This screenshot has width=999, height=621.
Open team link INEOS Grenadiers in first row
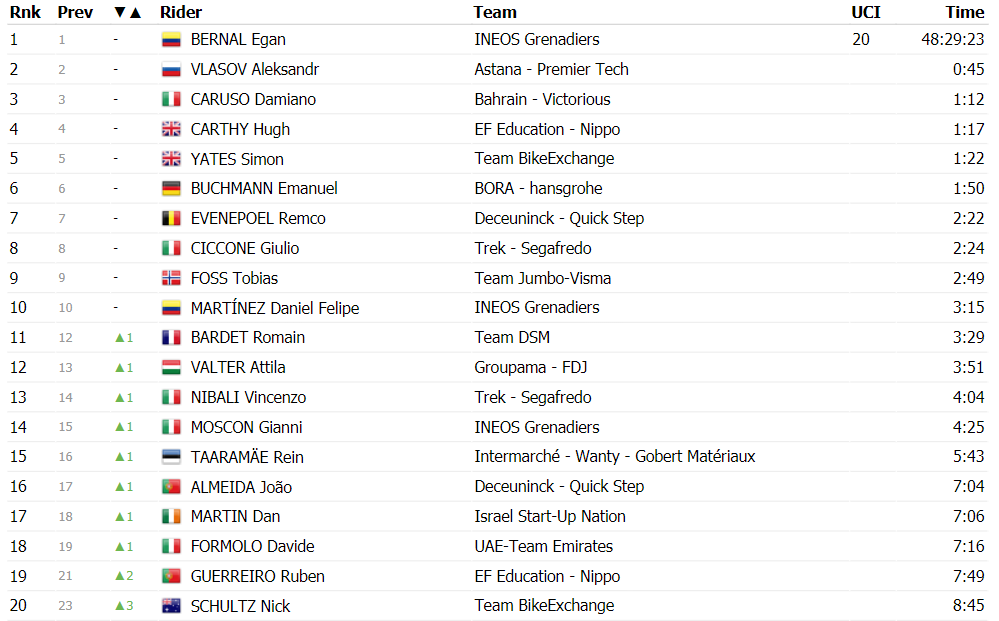536,39
